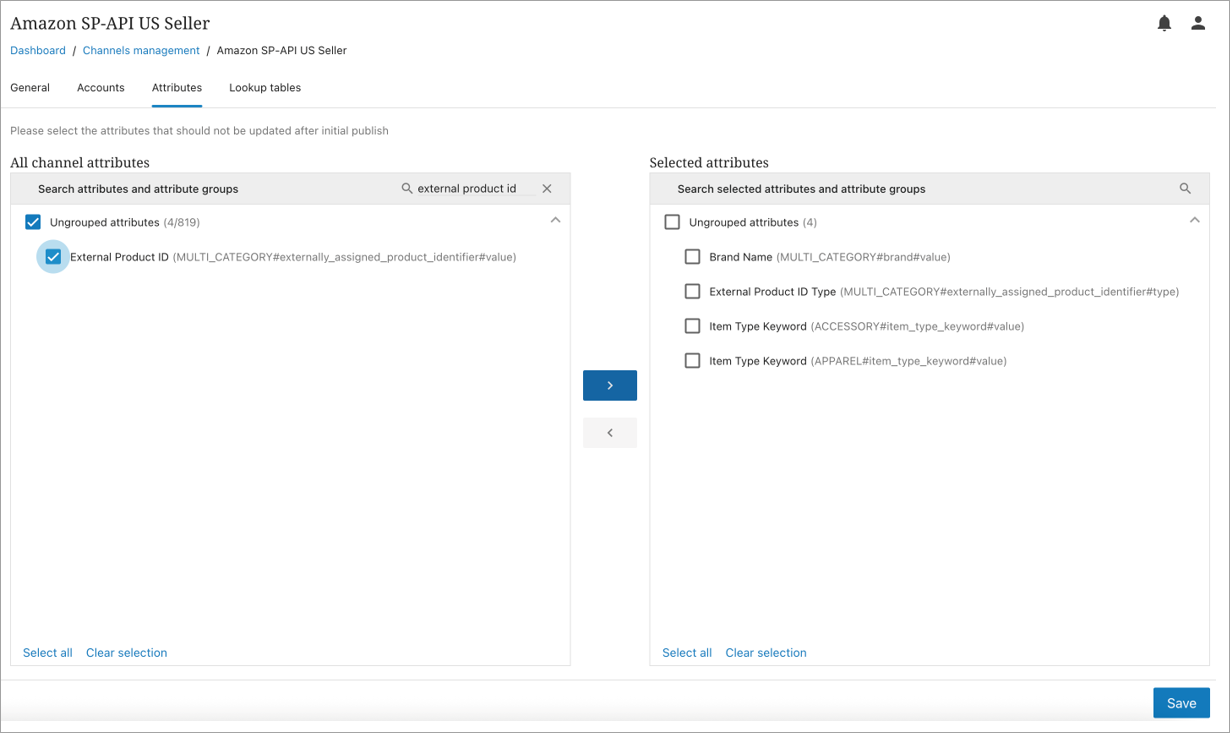The height and width of the screenshot is (733, 1230).
Task: Collapse Ungrouped attributes in All channel attributes
Action: [x=555, y=221]
